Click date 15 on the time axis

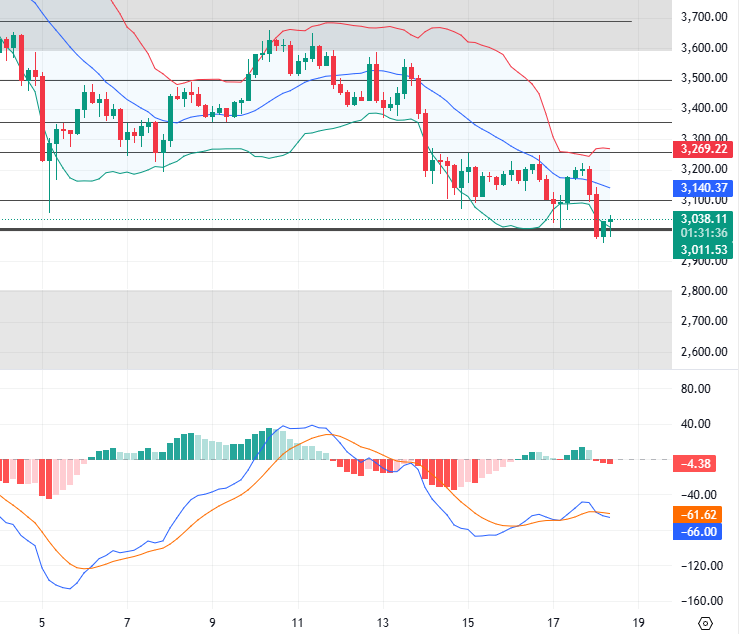[x=468, y=621]
